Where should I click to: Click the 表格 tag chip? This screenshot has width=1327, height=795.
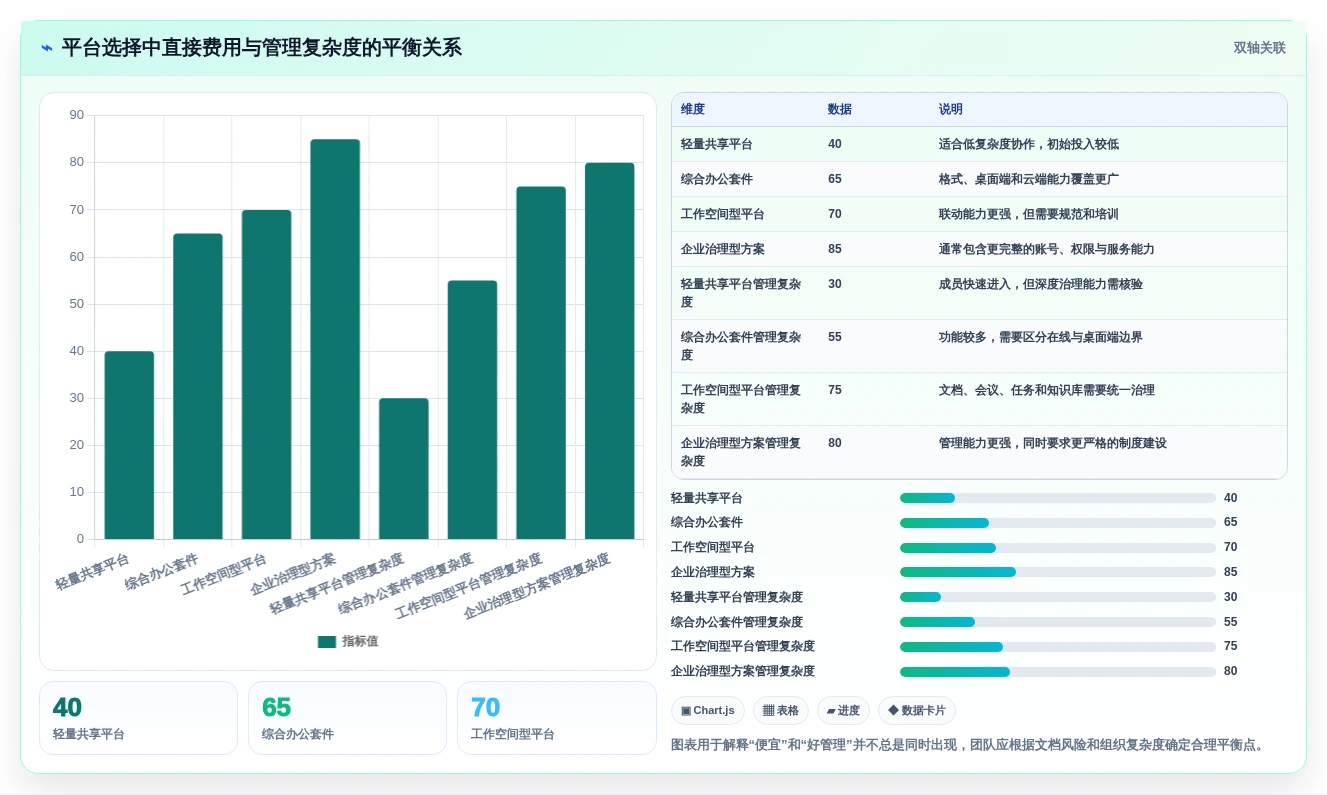click(x=781, y=711)
